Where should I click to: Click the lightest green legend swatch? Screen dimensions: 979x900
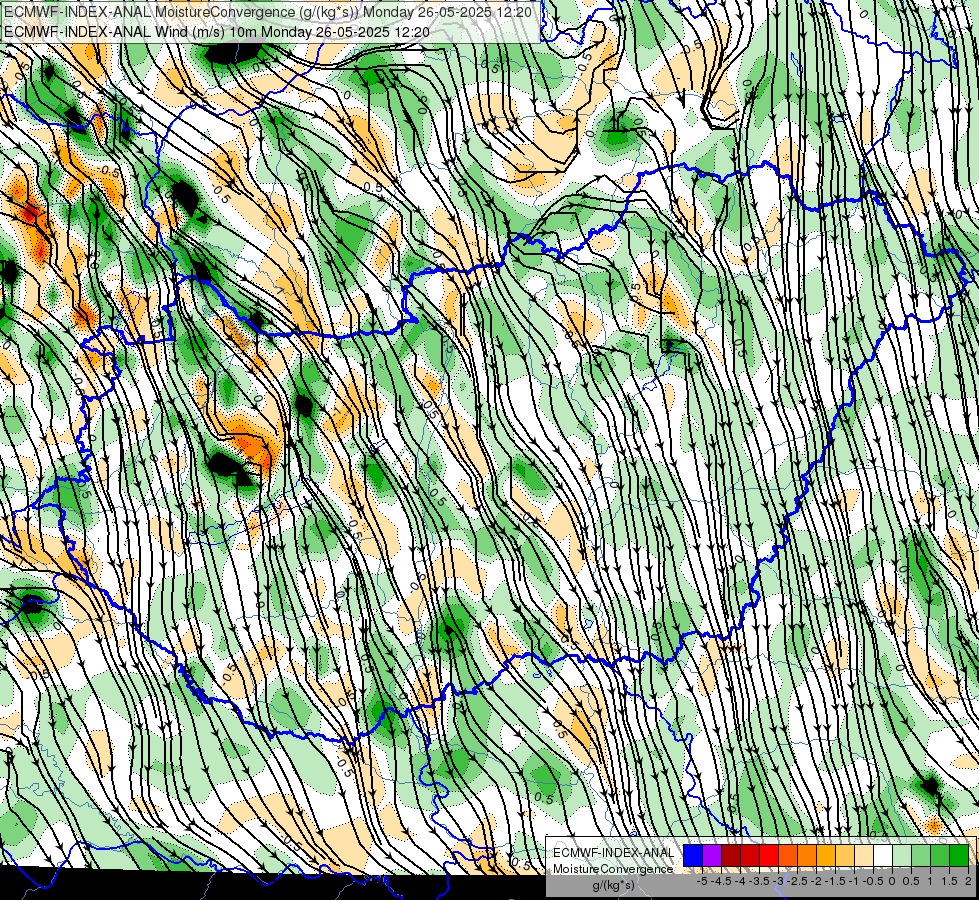point(902,856)
